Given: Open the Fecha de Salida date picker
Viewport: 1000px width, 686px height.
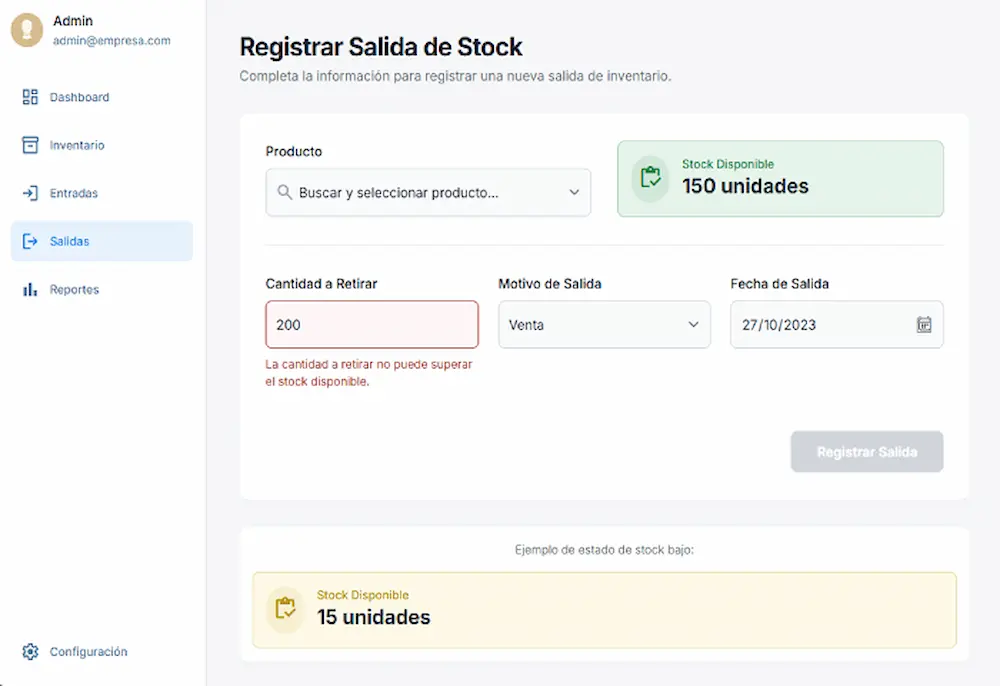Looking at the screenshot, I should point(837,325).
